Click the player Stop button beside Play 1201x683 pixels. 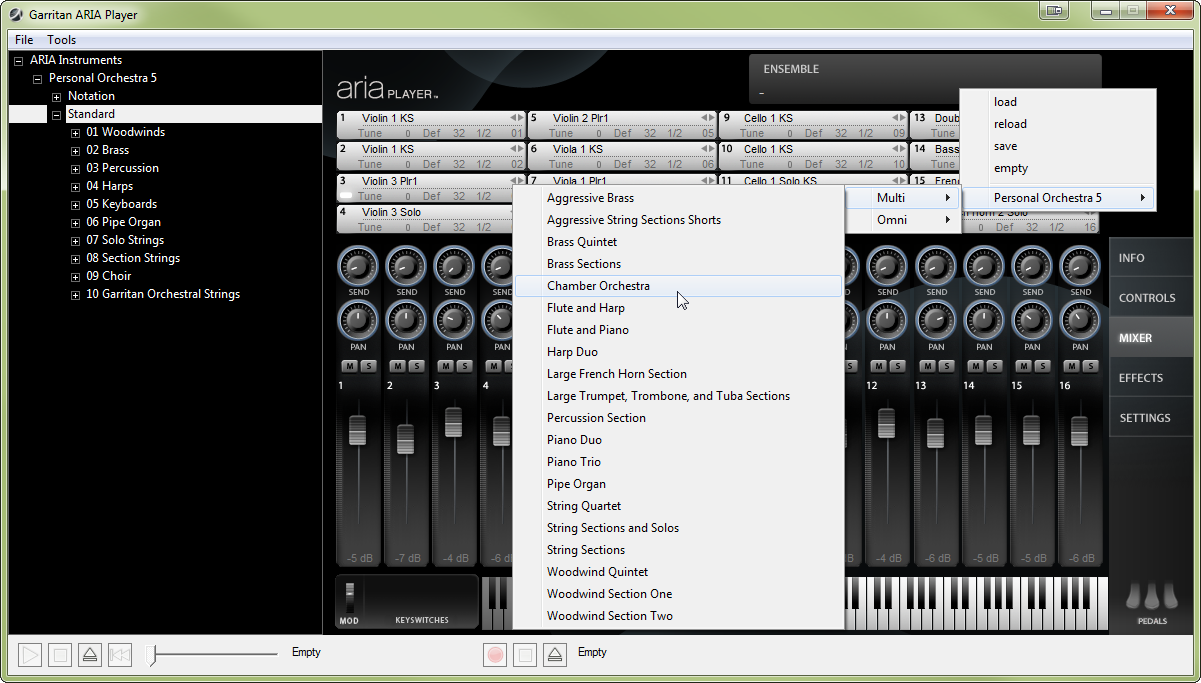coord(60,655)
